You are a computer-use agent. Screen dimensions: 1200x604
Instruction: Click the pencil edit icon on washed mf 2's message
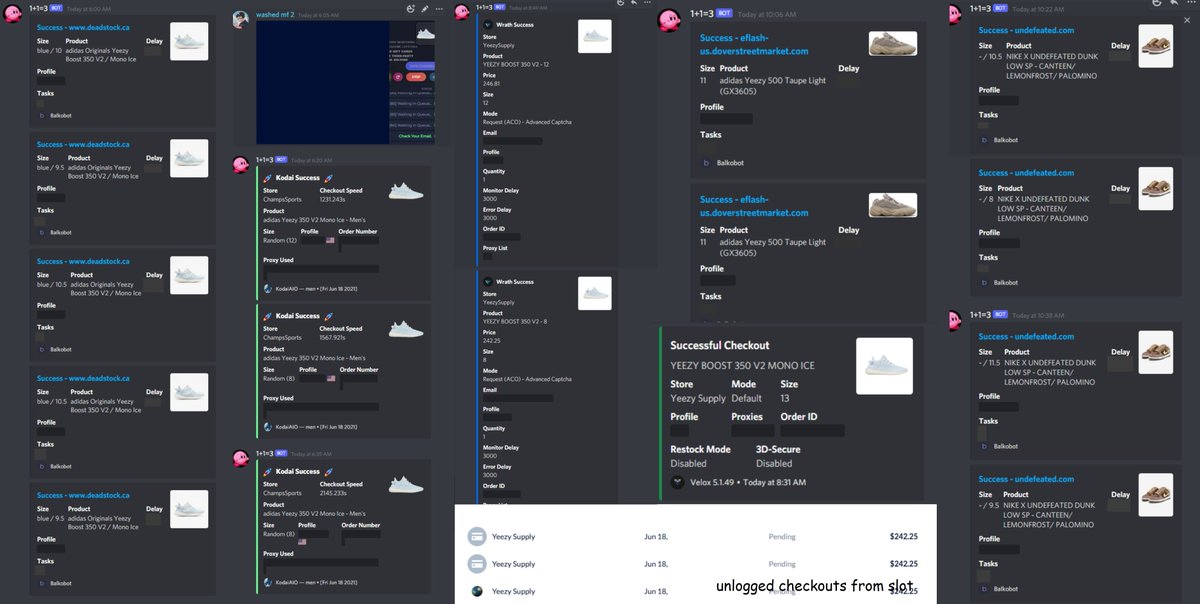pyautogui.click(x=424, y=7)
